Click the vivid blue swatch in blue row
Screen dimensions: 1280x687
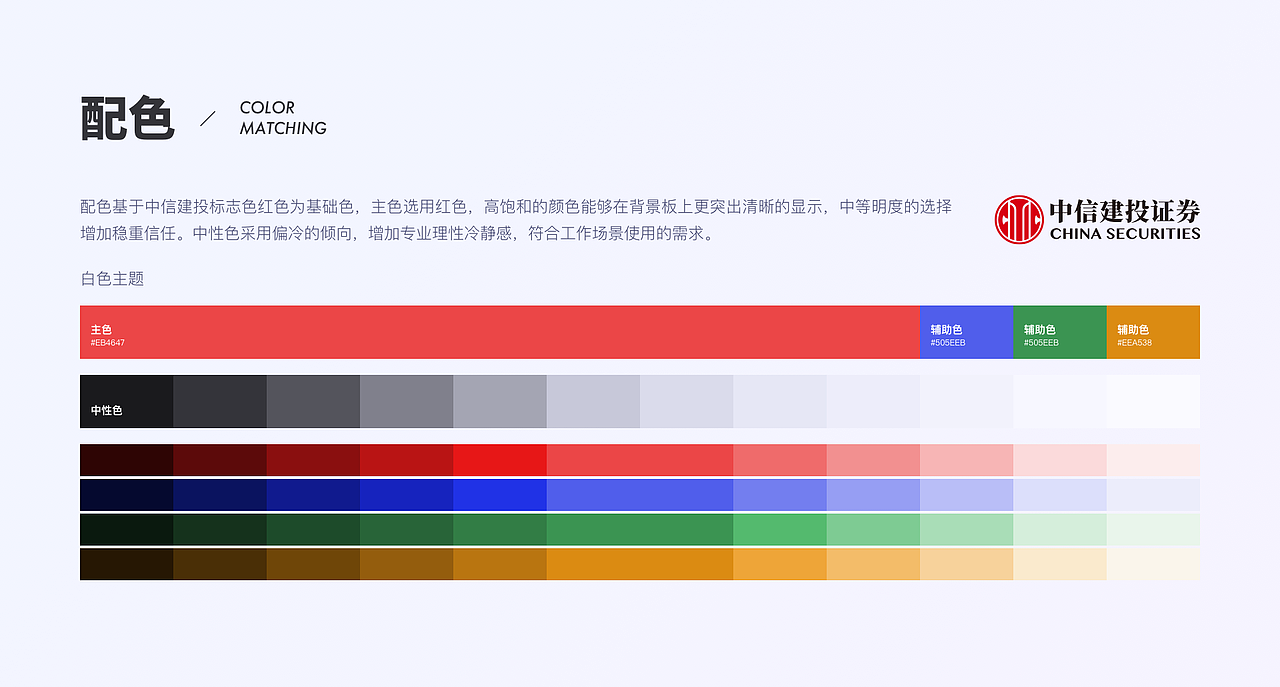tap(500, 494)
